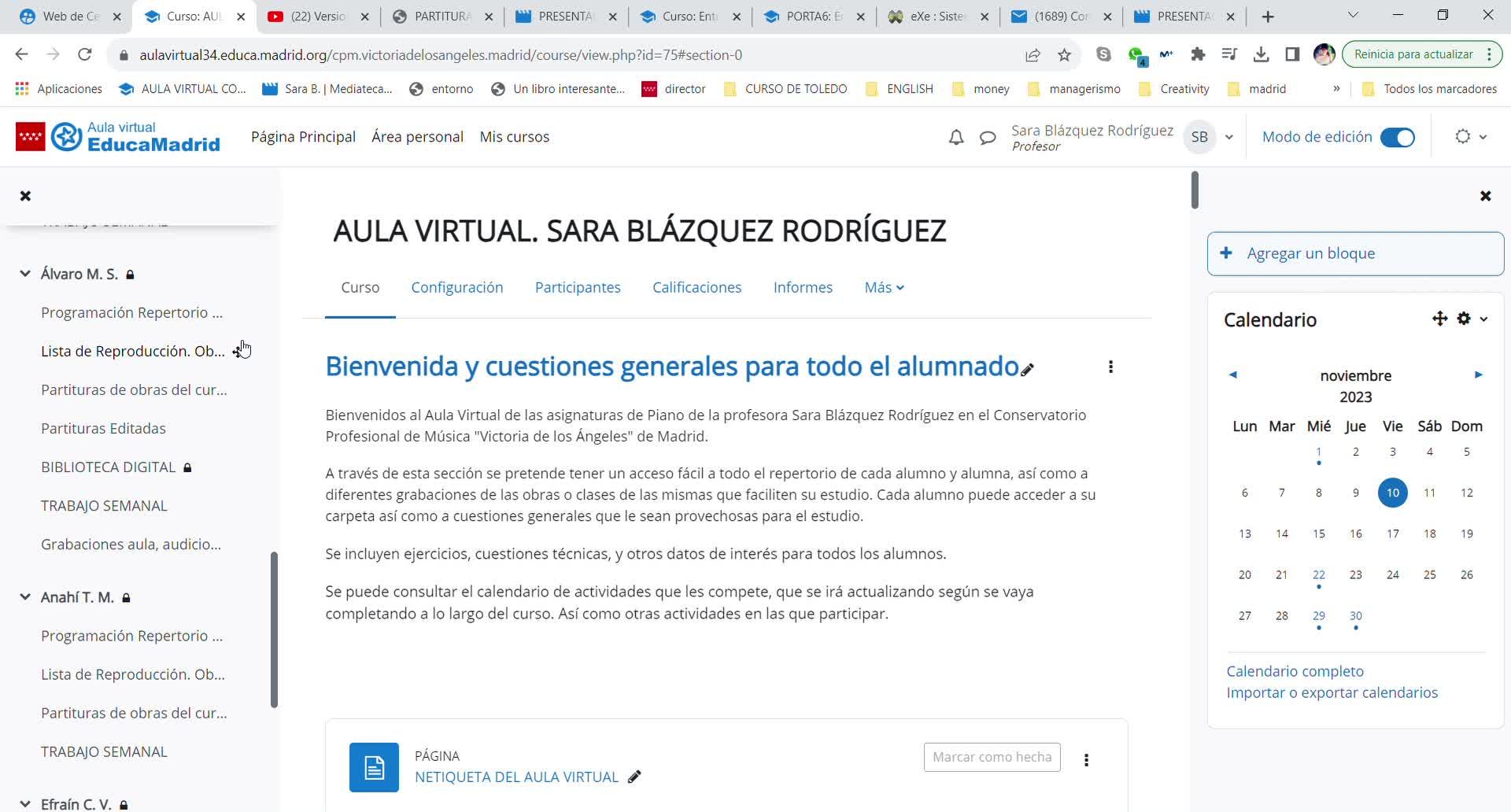Click Agregar un bloque button
This screenshot has height=812, width=1511.
[1355, 253]
